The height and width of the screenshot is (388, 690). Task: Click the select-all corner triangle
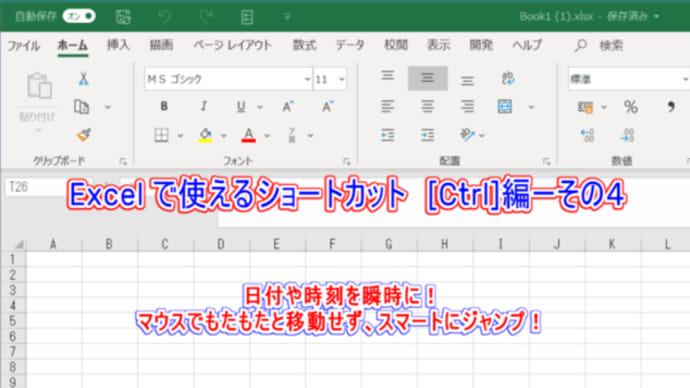pyautogui.click(x=19, y=244)
